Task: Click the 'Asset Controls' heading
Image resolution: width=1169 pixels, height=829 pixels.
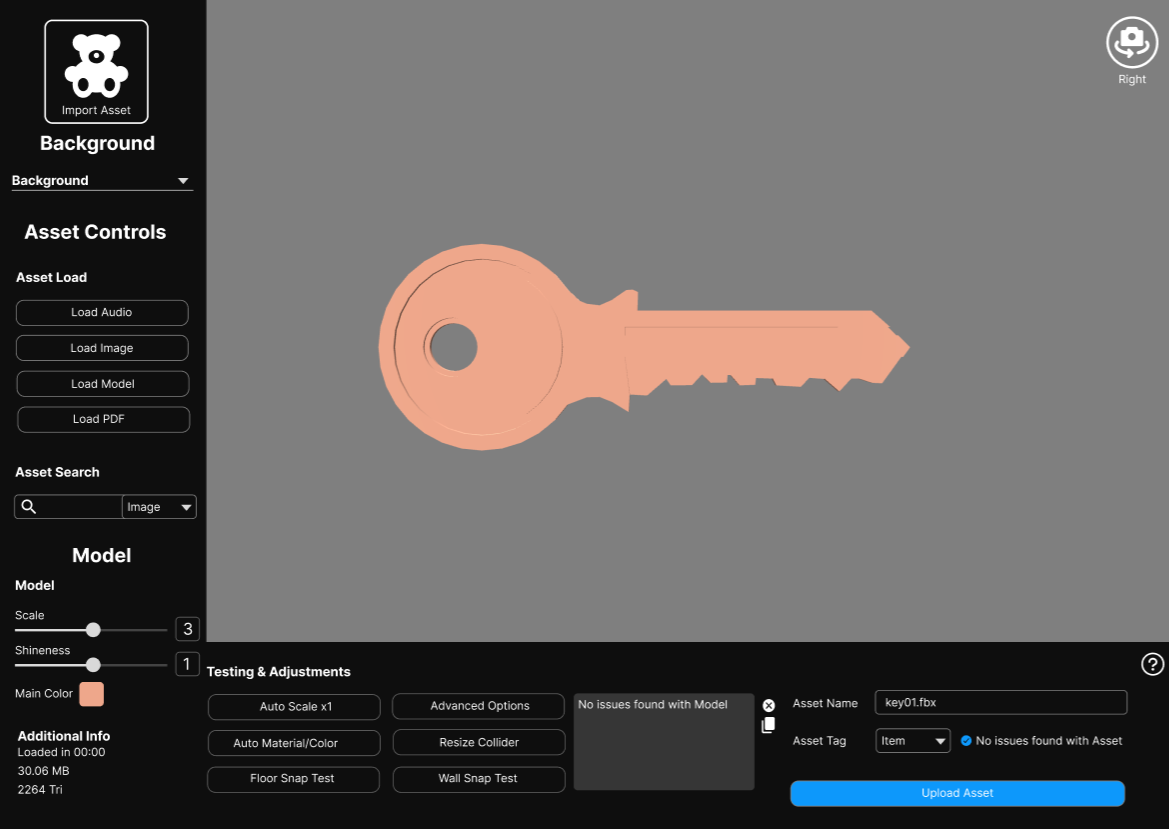Action: [x=95, y=232]
